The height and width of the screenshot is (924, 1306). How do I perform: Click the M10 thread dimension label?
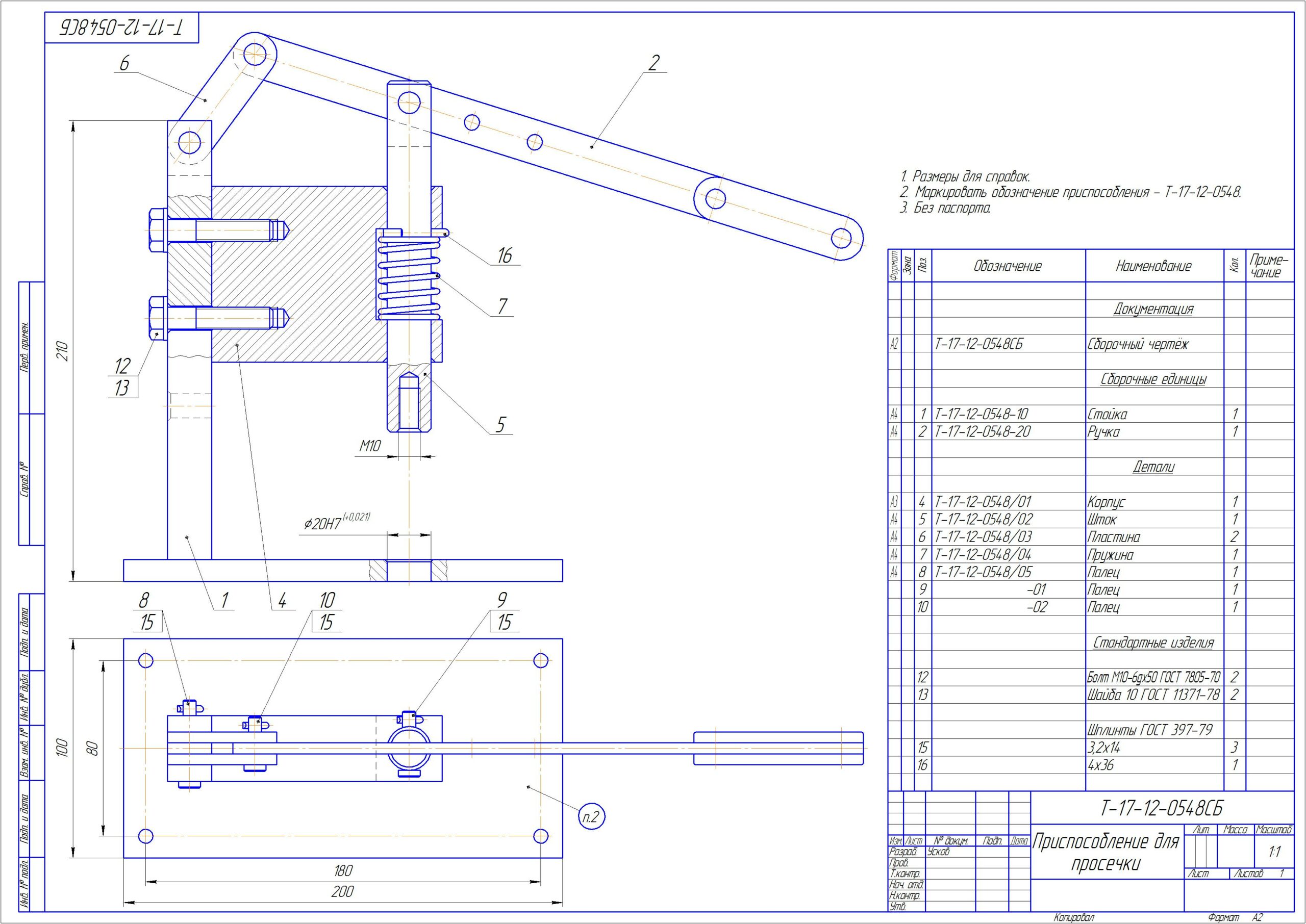click(370, 447)
